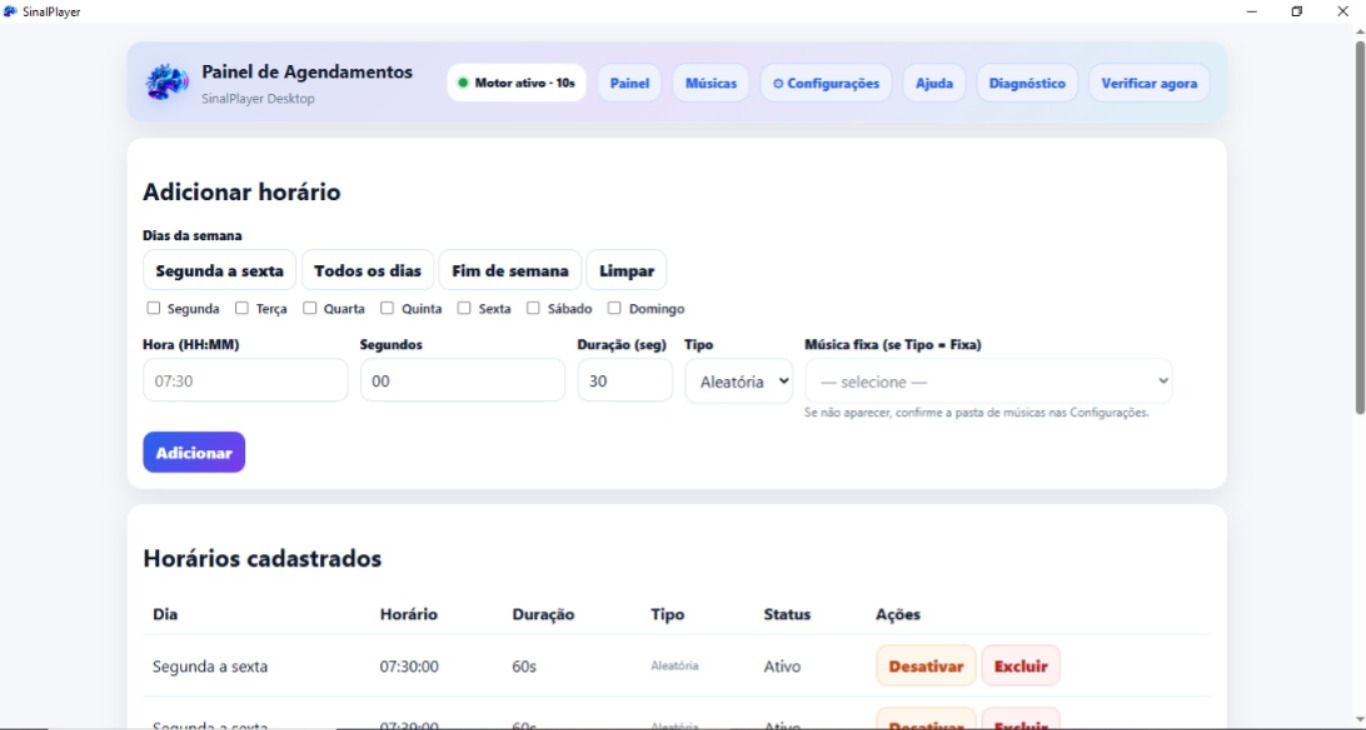The width and height of the screenshot is (1366, 730).
Task: Click Excluir for the 07:30:00 schedule
Action: tap(1021, 666)
